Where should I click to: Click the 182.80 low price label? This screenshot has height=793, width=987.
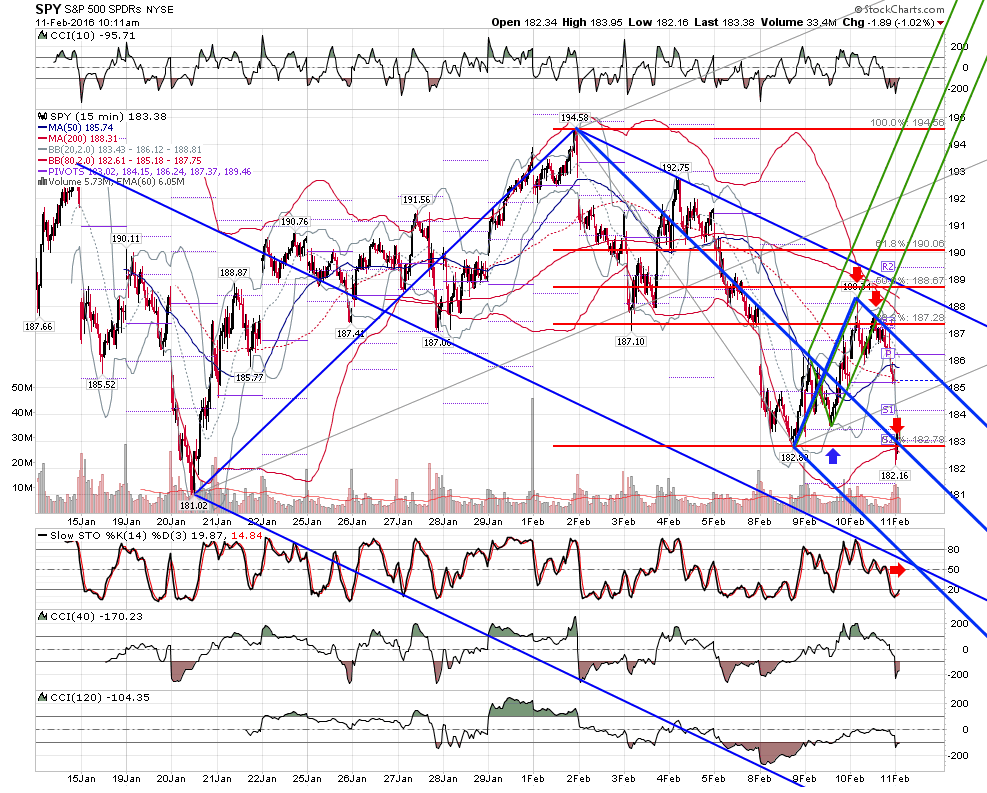tap(794, 458)
